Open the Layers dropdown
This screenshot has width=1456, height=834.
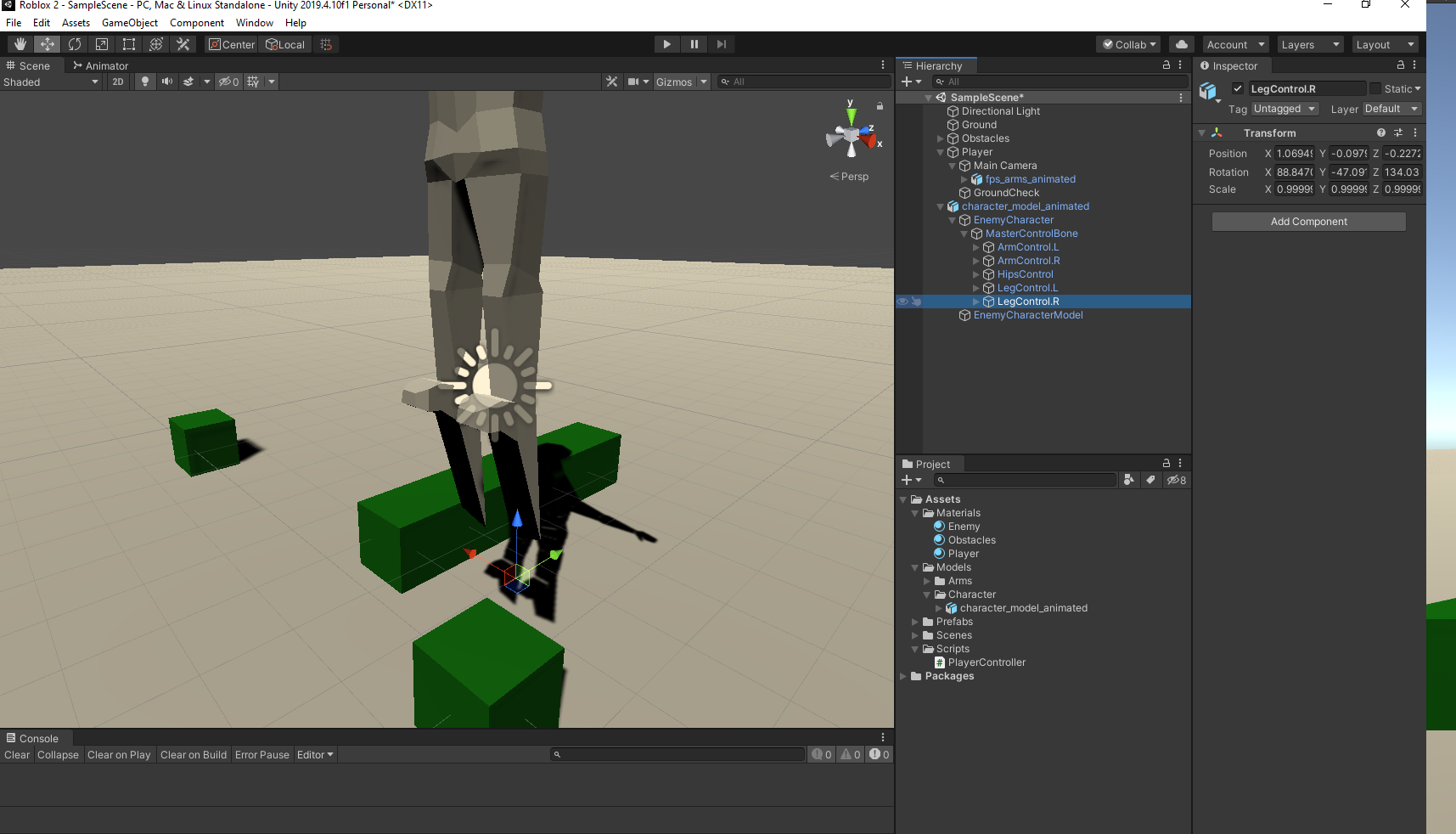pos(1311,44)
